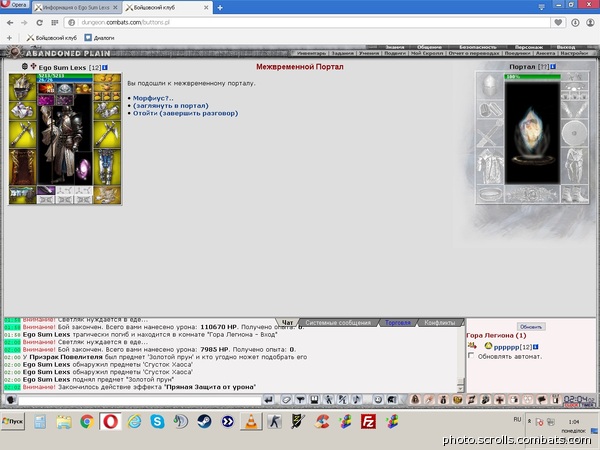The width and height of the screenshot is (600, 450).
Task: Open Отчет о переводах menu item
Action: coord(474,54)
